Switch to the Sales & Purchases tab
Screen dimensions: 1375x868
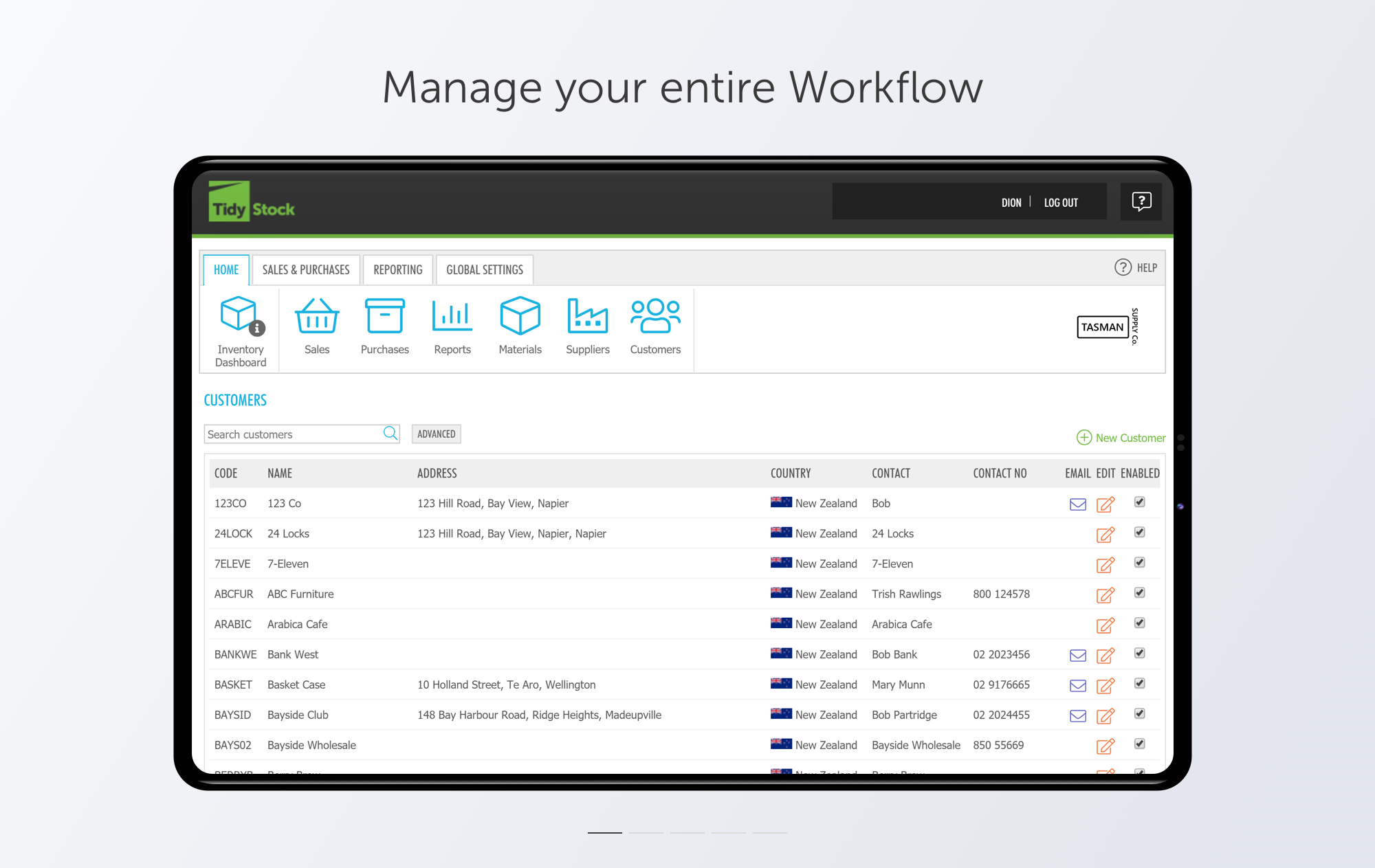pos(306,269)
